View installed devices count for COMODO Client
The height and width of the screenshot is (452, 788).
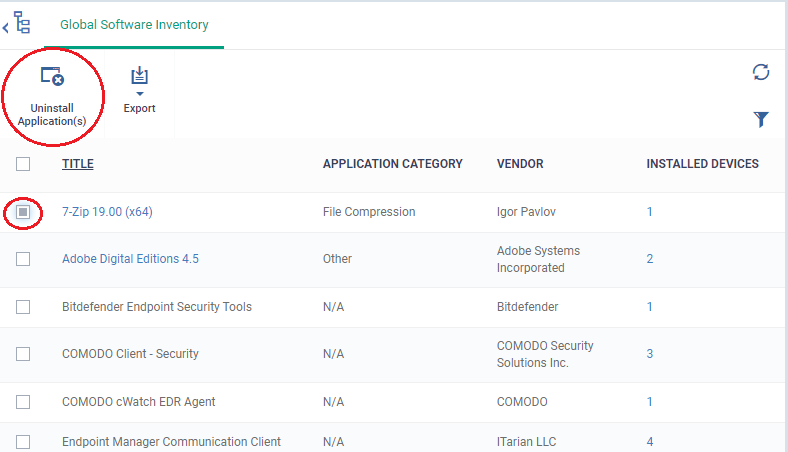coord(650,354)
